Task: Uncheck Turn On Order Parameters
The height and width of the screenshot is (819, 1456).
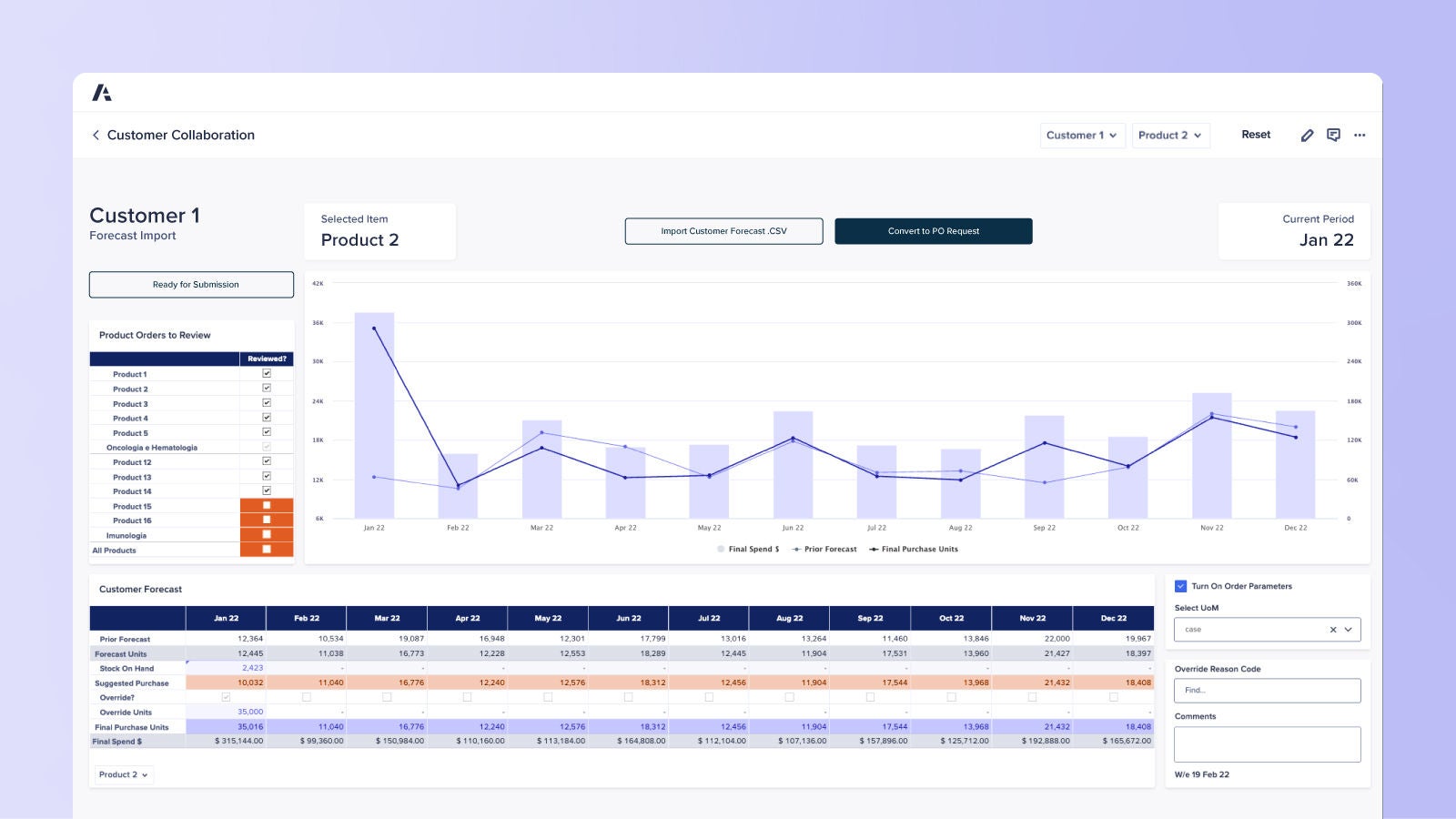Action: (1181, 586)
